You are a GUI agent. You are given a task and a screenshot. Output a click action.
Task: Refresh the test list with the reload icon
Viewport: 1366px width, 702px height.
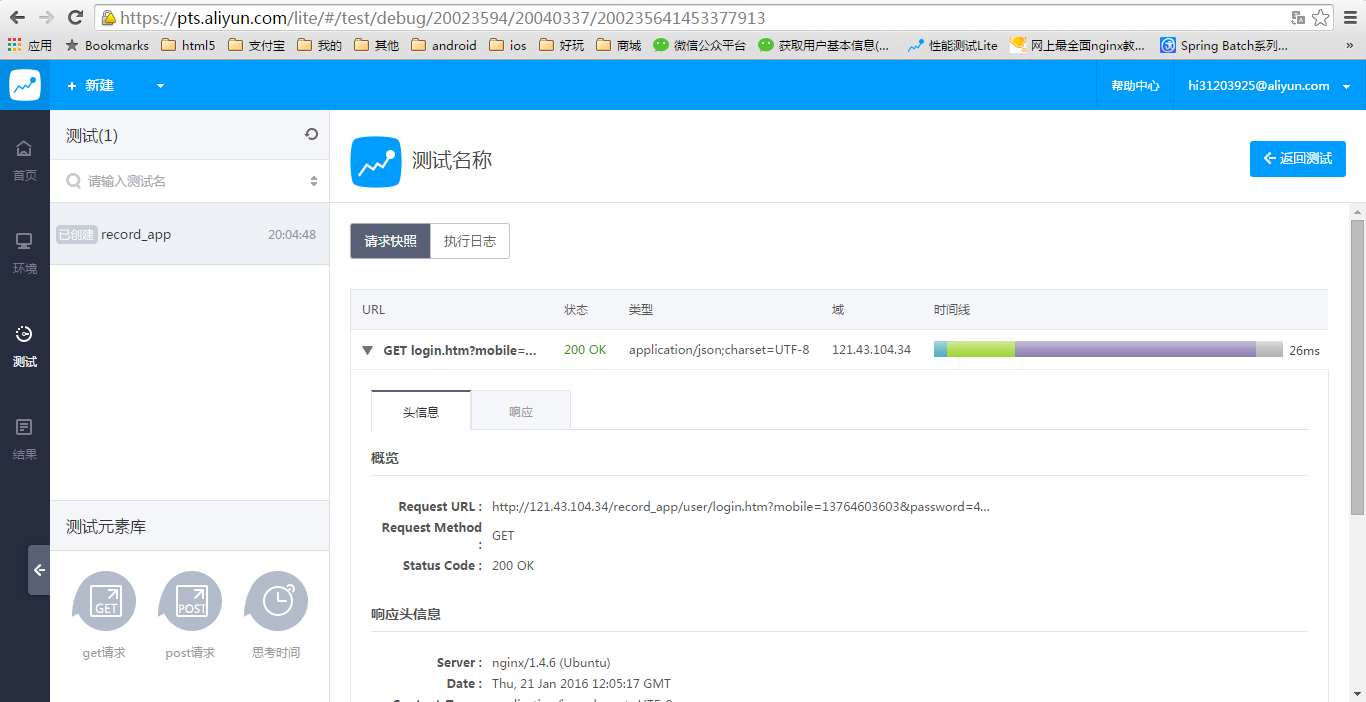click(312, 134)
